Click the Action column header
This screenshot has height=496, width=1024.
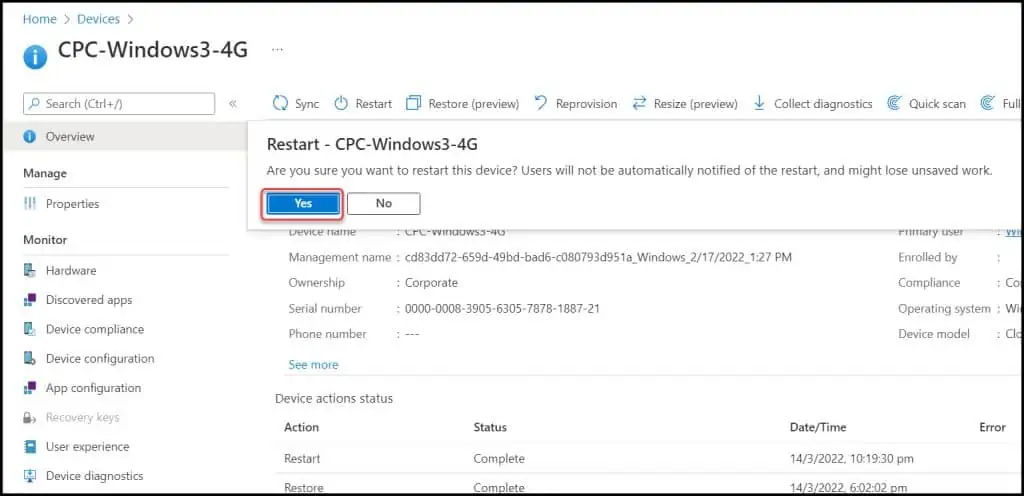[x=302, y=427]
